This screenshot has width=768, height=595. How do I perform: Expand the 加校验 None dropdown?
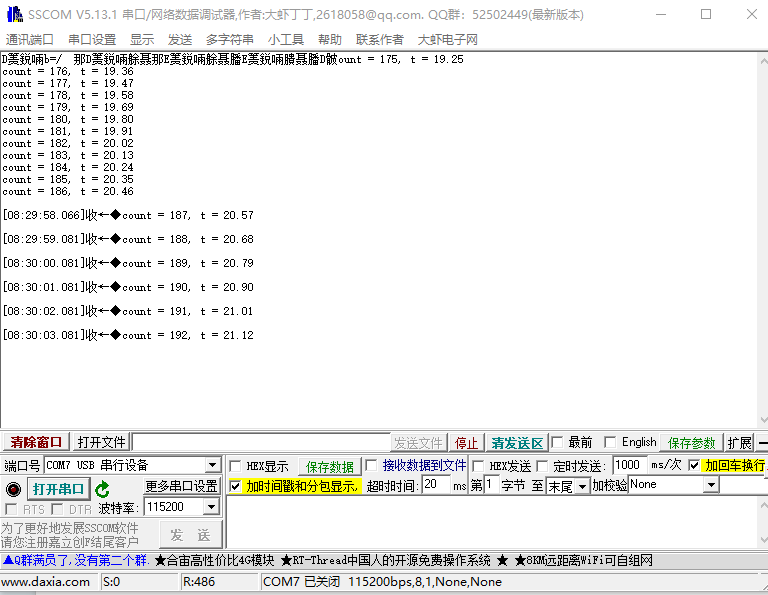tap(711, 485)
